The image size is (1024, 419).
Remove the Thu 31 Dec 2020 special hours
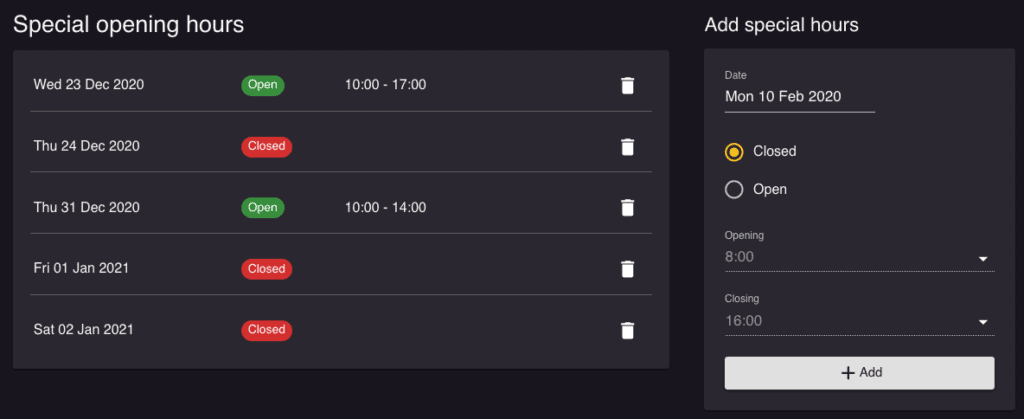pyautogui.click(x=627, y=208)
